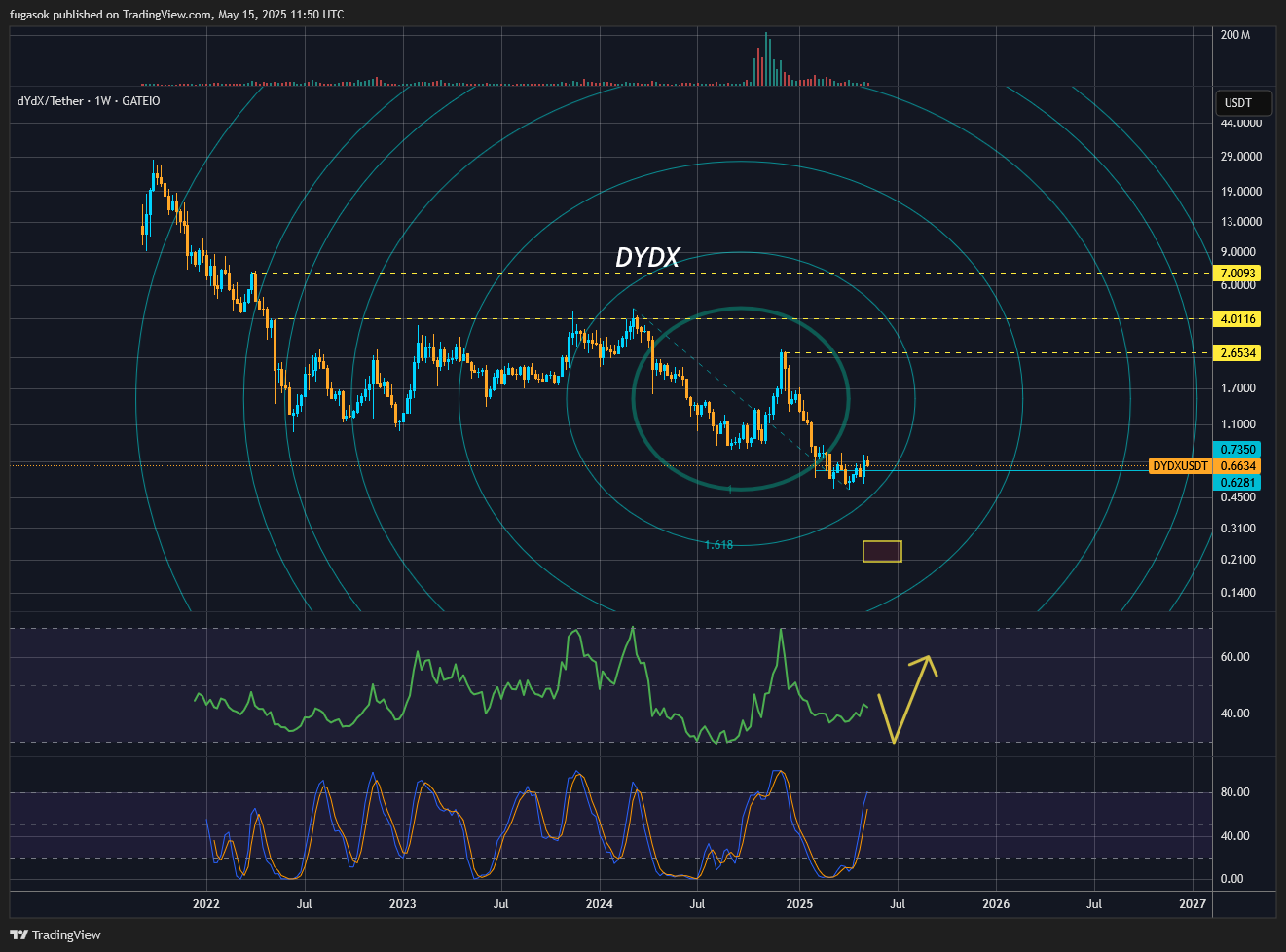
Task: Select the yellow target rectangle drawing
Action: pyautogui.click(x=882, y=552)
